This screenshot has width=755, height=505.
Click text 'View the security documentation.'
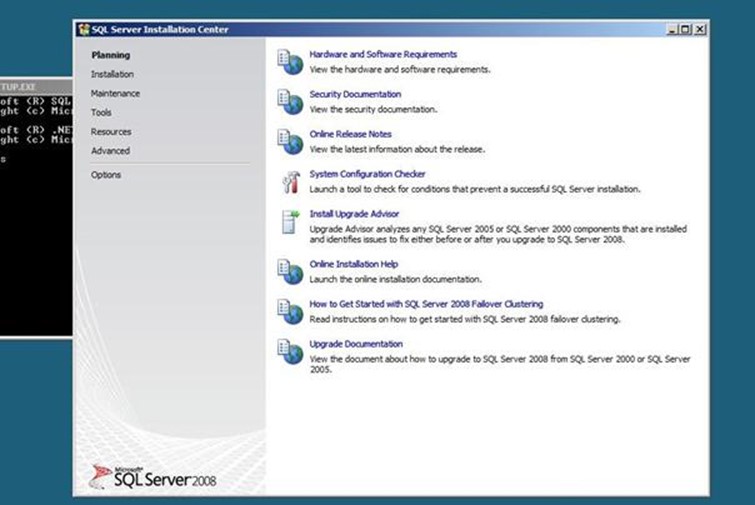tap(373, 110)
